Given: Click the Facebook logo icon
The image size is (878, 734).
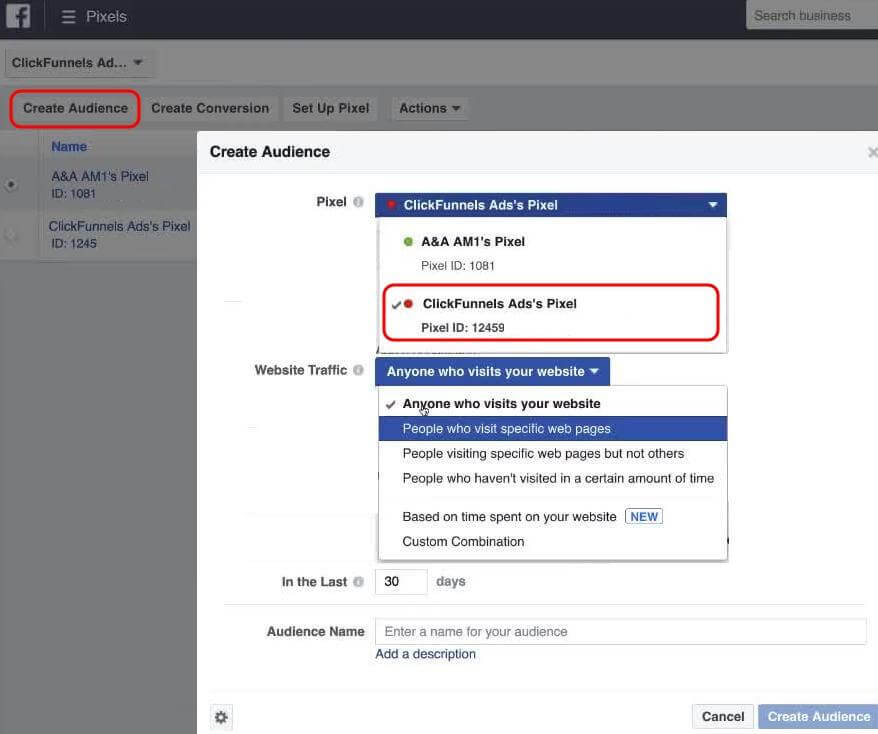Looking at the screenshot, I should pyautogui.click(x=18, y=15).
